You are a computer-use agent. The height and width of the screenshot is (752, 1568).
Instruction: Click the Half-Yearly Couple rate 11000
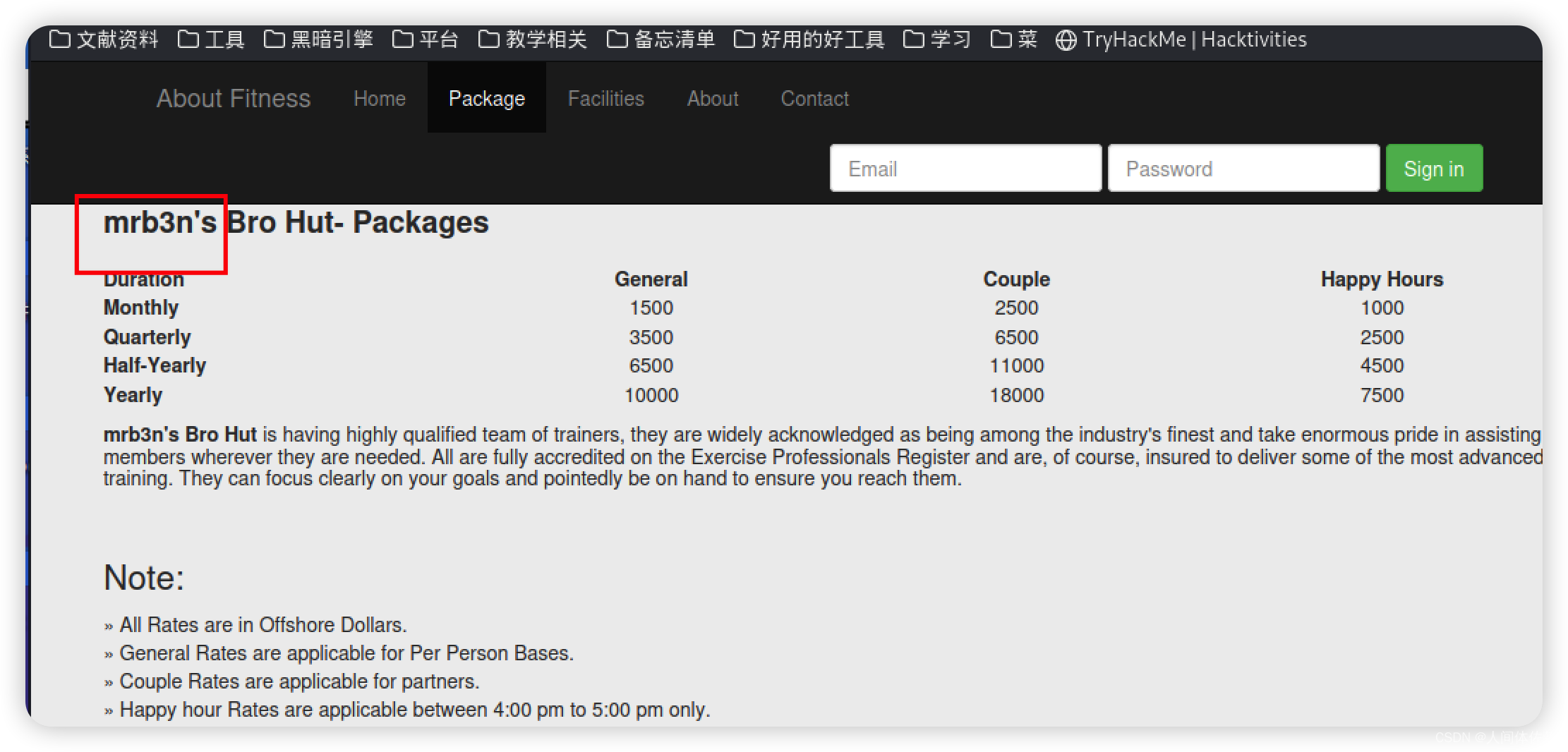click(x=1017, y=365)
